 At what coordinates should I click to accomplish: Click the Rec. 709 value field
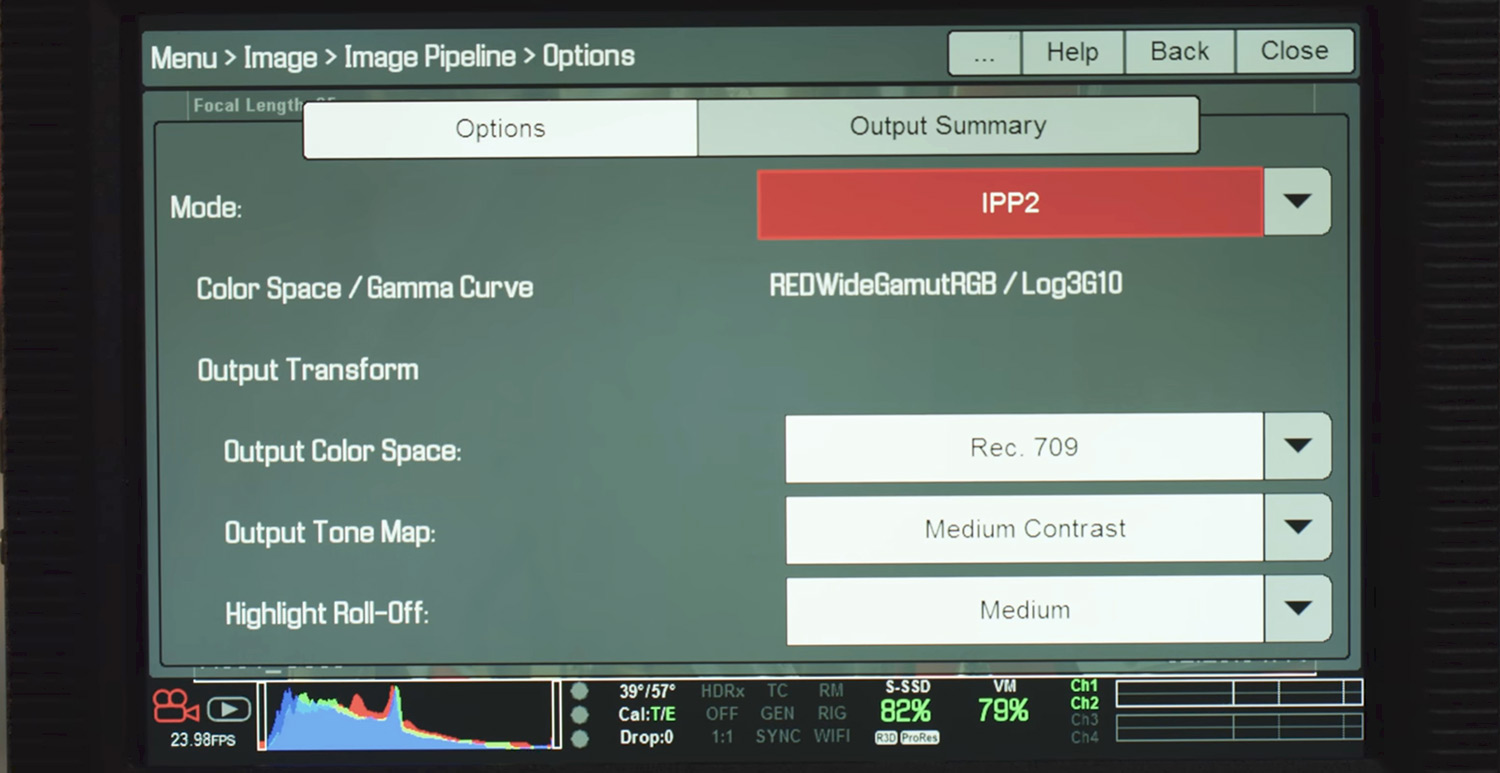point(1024,447)
